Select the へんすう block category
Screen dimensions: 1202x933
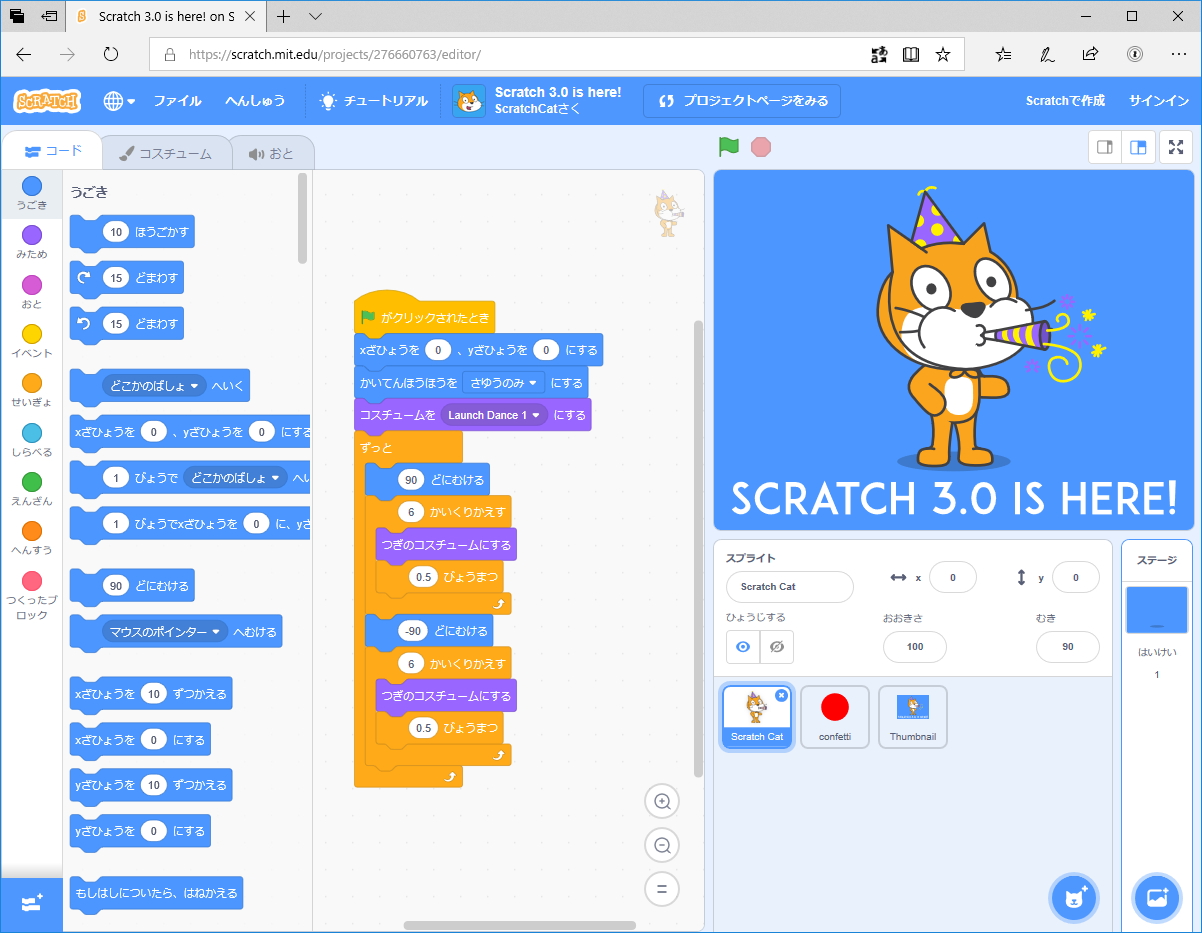(x=31, y=528)
